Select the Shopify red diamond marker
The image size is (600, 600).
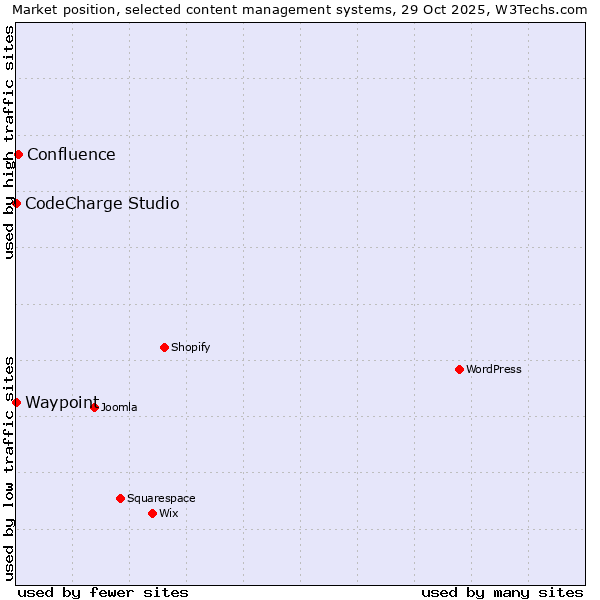coord(164,347)
